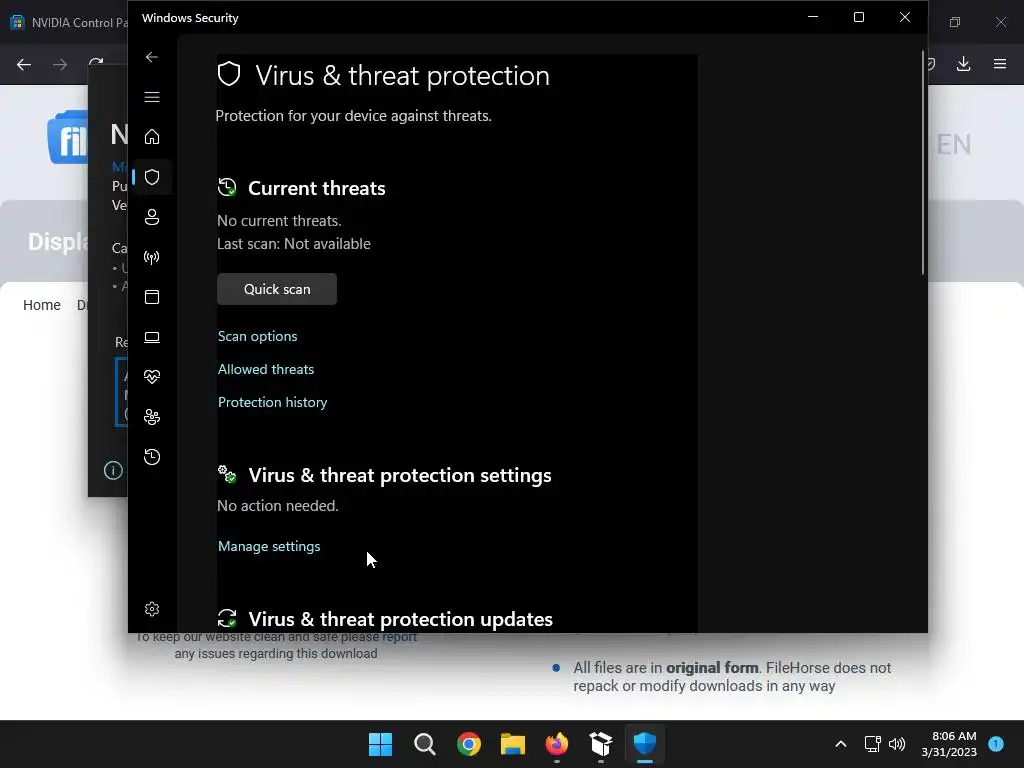This screenshot has height=768, width=1024.
Task: Open App & browser control in sidebar
Action: coord(152,297)
